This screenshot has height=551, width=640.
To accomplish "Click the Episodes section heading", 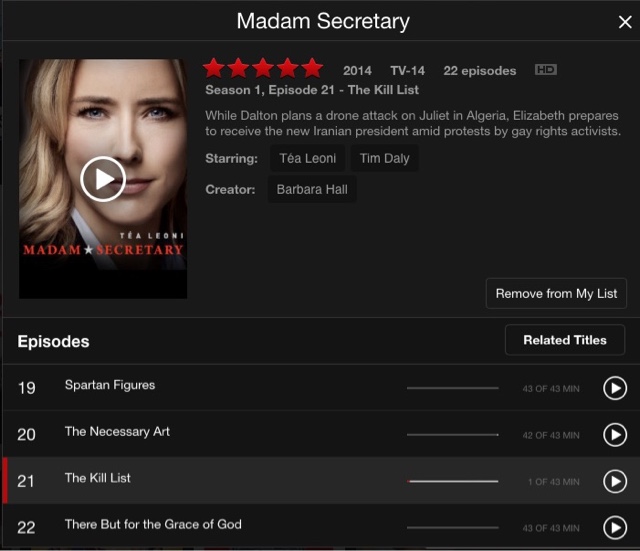I will (x=53, y=341).
